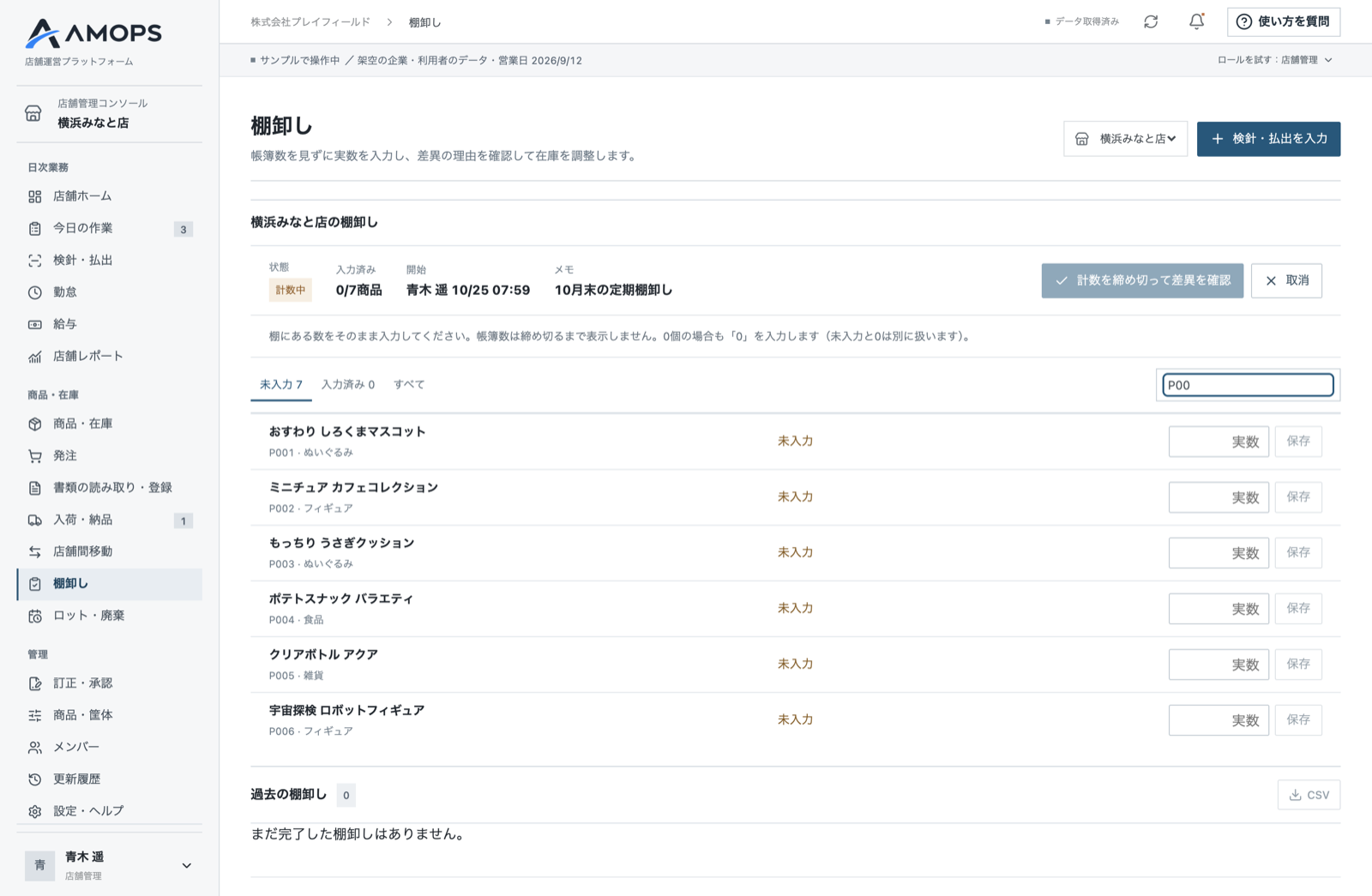Open 書類の読み取り・登録

click(x=110, y=488)
